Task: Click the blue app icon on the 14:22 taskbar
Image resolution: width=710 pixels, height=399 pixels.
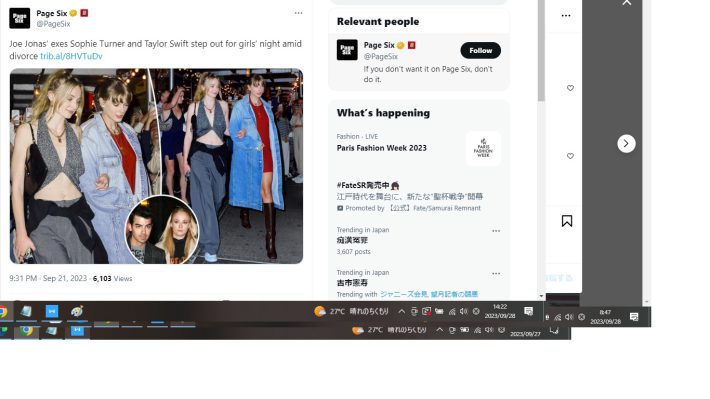Action: 52,311
